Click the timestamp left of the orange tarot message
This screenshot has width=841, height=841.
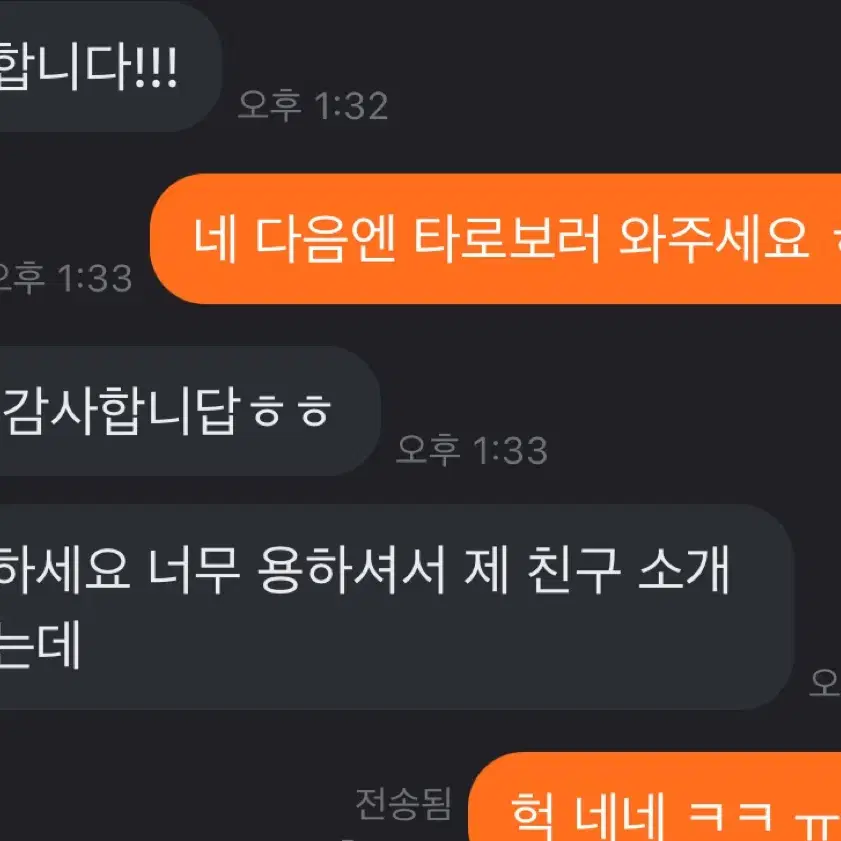tap(64, 277)
